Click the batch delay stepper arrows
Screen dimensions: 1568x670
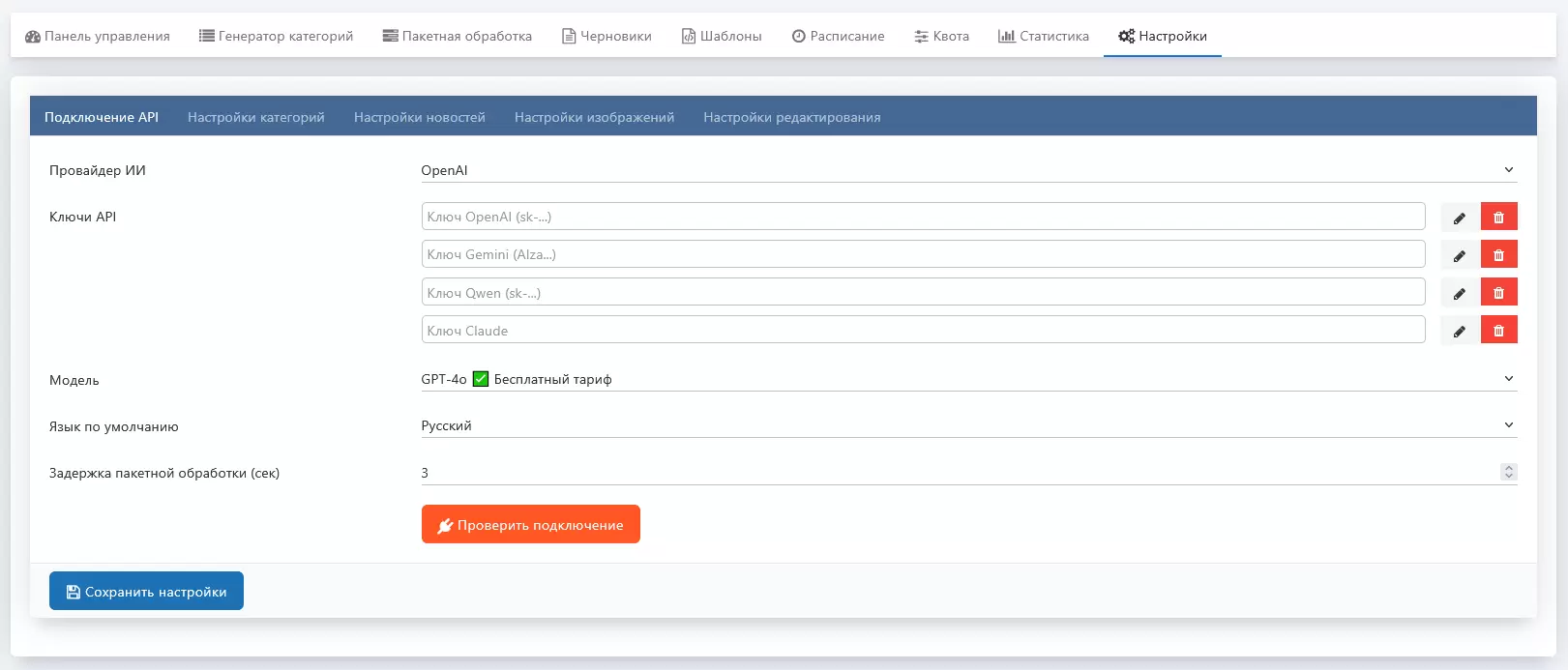[x=1508, y=472]
